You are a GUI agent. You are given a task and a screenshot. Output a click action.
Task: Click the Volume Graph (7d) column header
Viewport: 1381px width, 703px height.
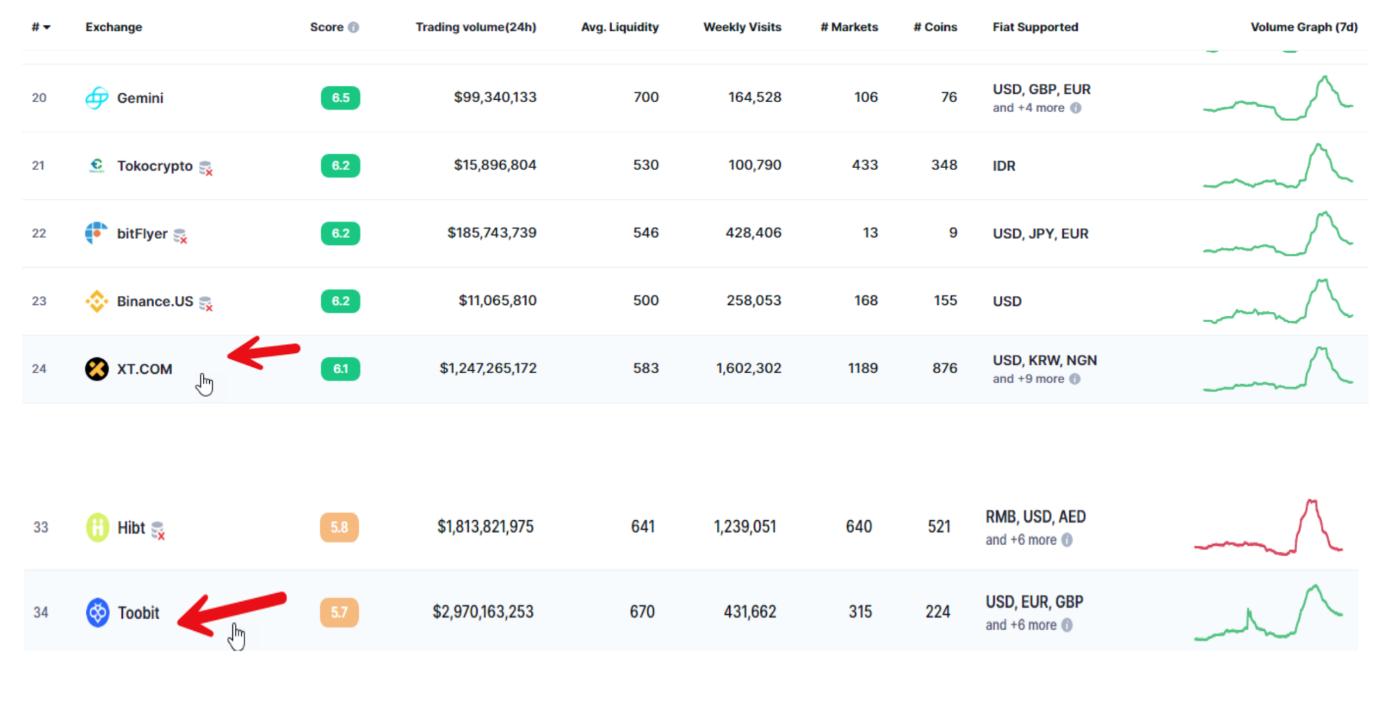[x=1304, y=27]
